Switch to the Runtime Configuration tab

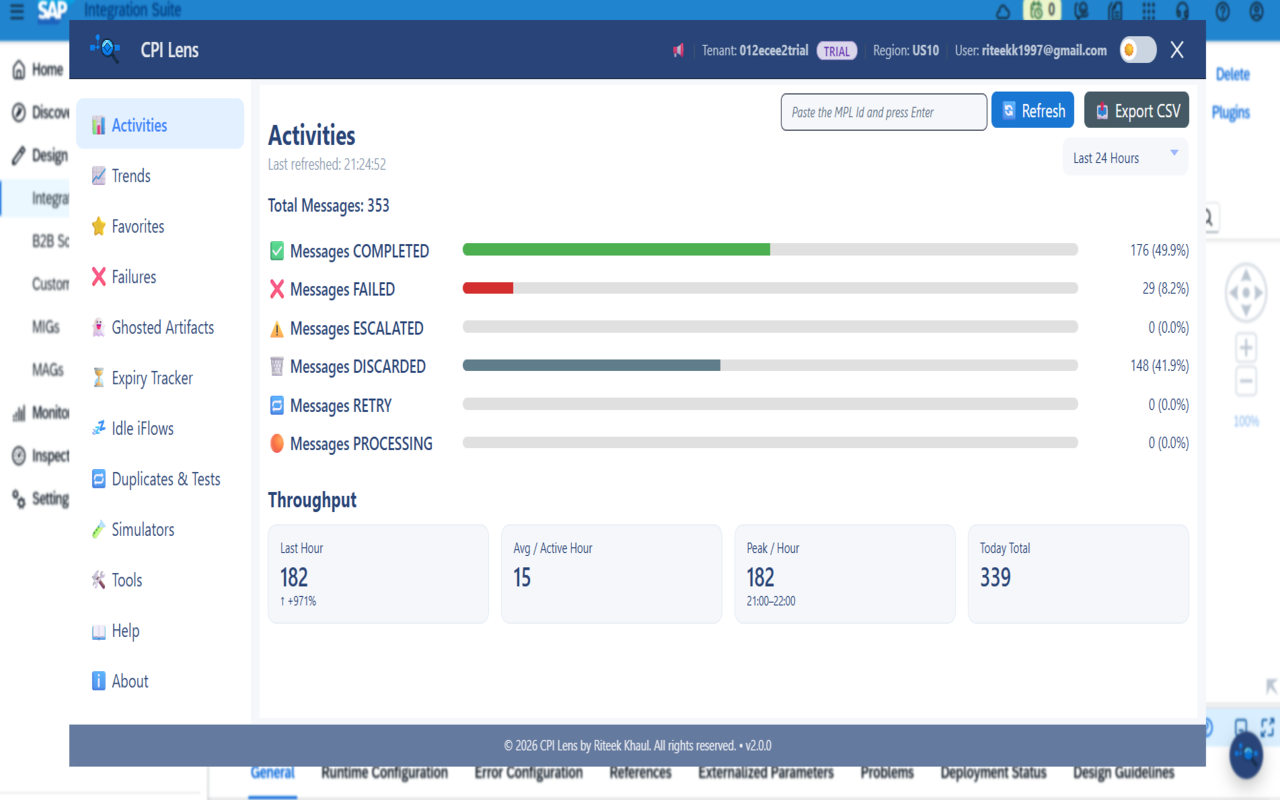point(384,772)
